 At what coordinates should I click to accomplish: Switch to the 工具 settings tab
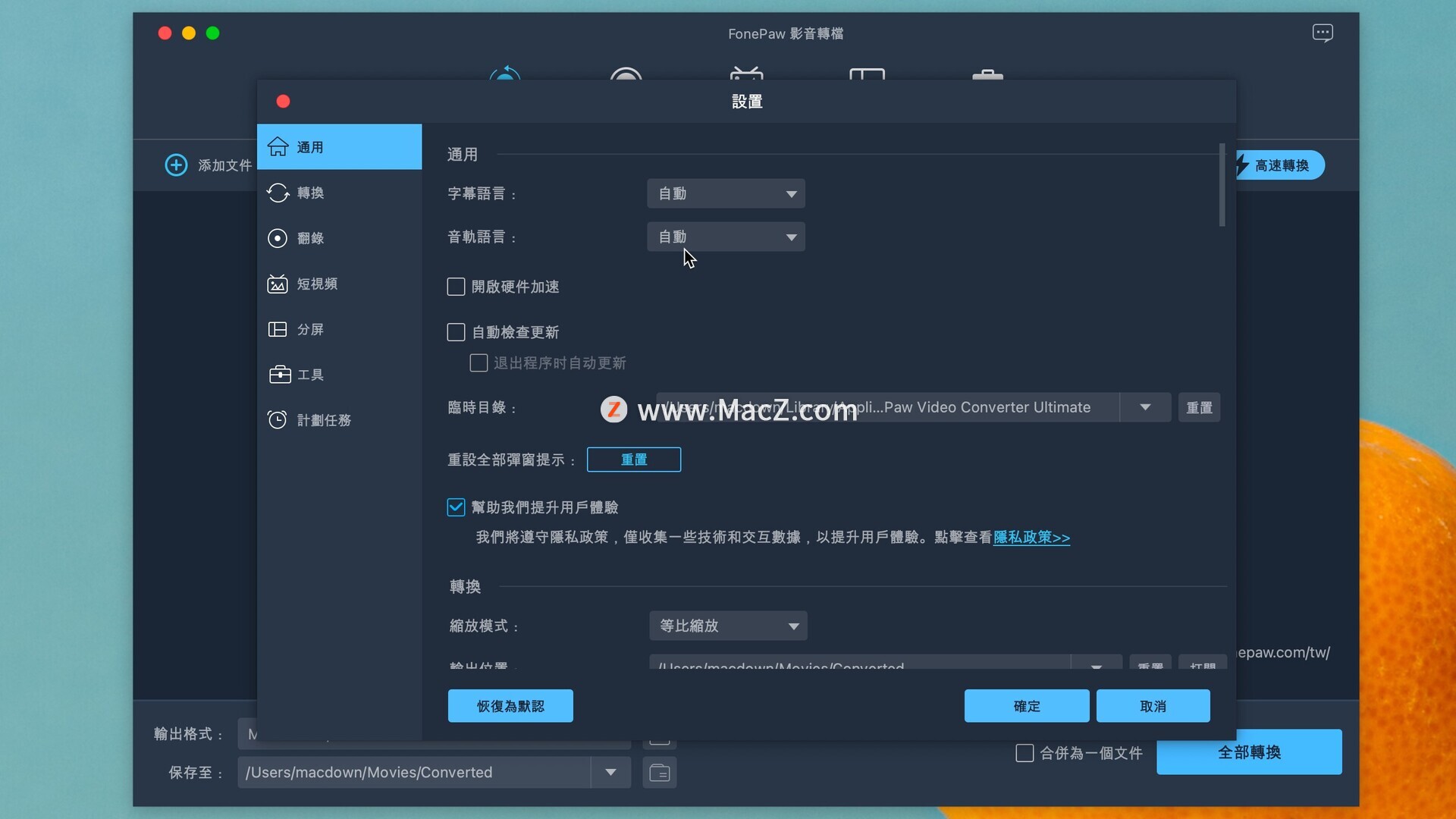tap(339, 375)
